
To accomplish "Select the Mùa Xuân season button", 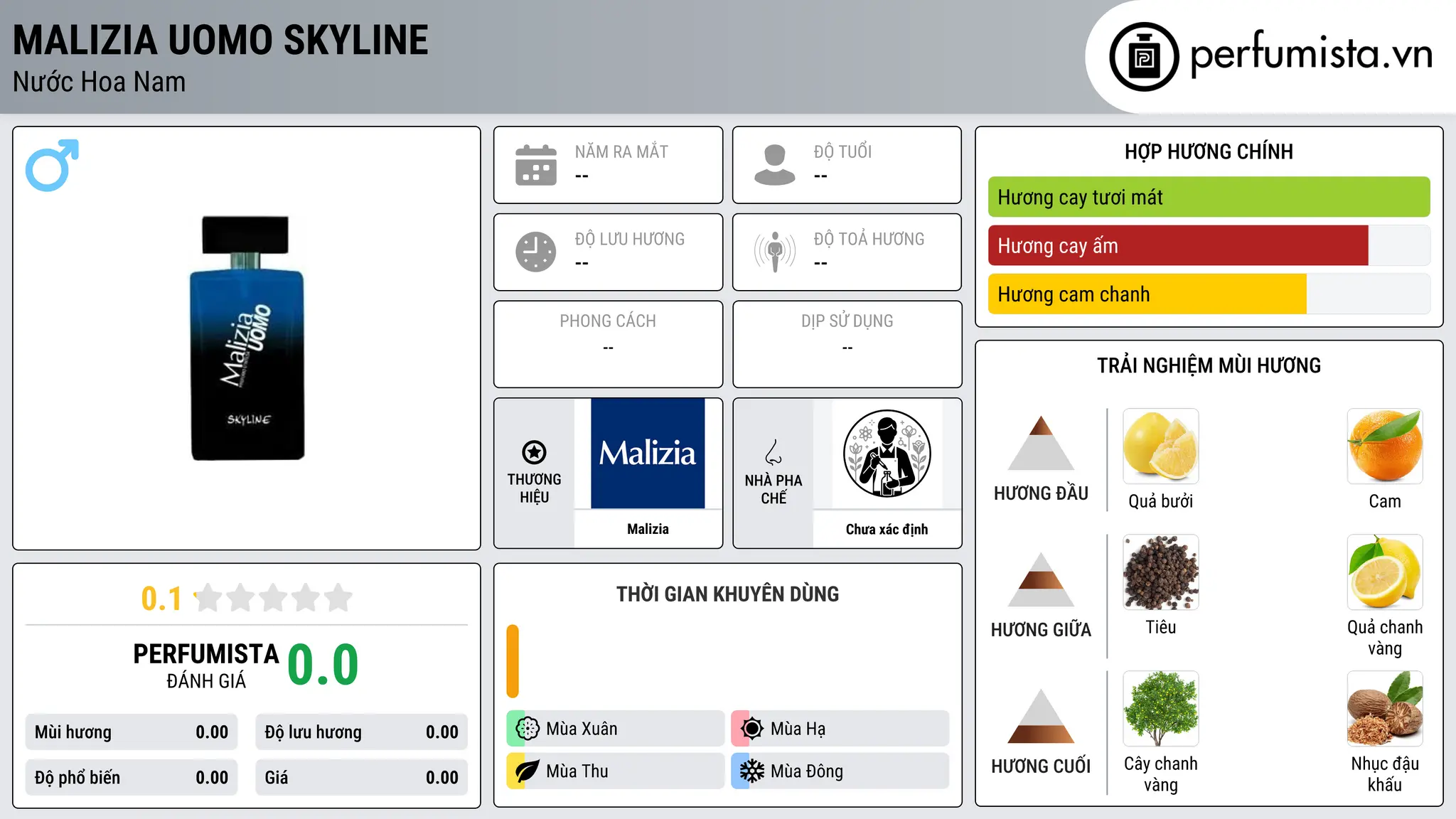I will tap(615, 729).
